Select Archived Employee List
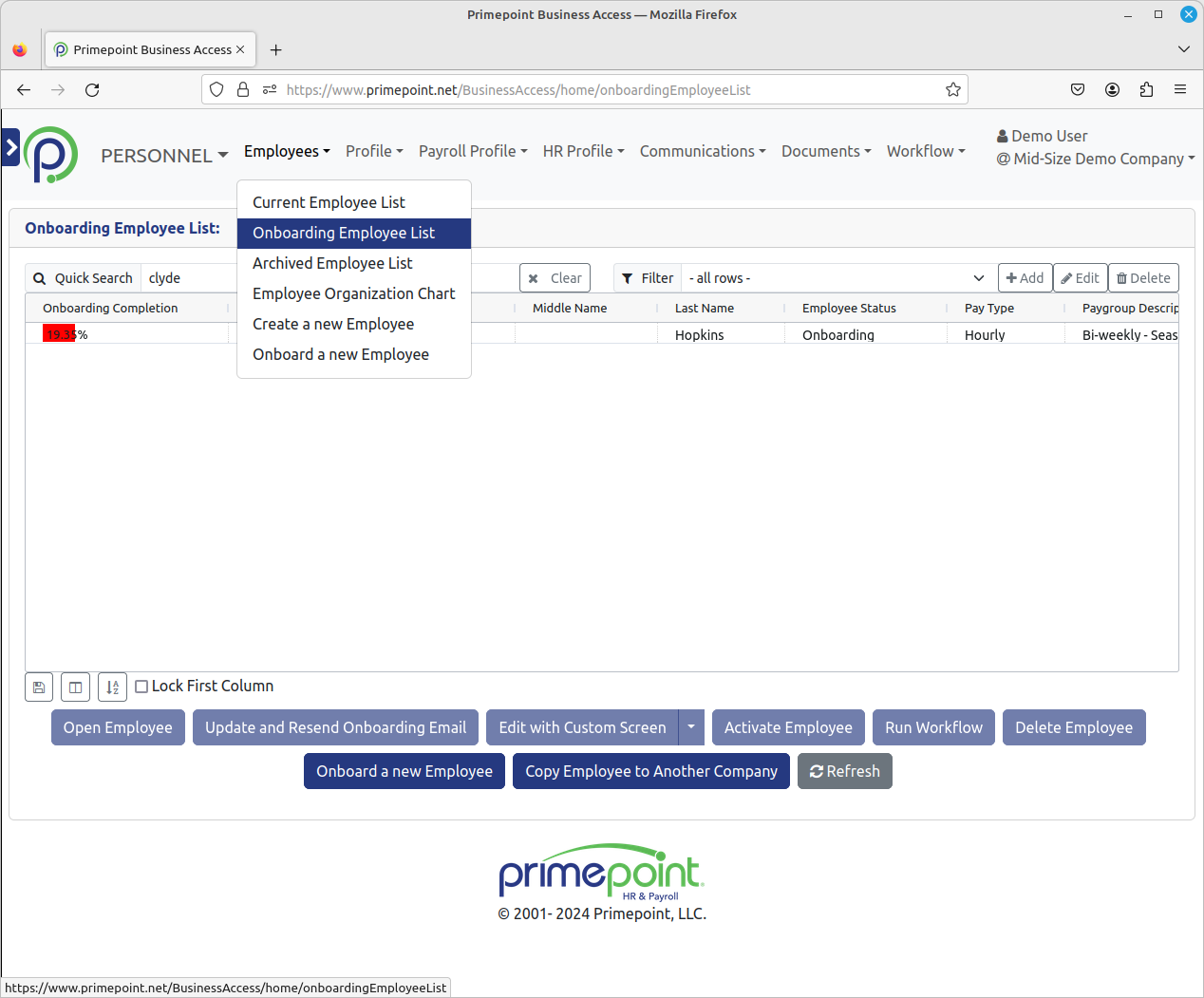Screen dimensions: 1204x998 [x=354, y=263]
